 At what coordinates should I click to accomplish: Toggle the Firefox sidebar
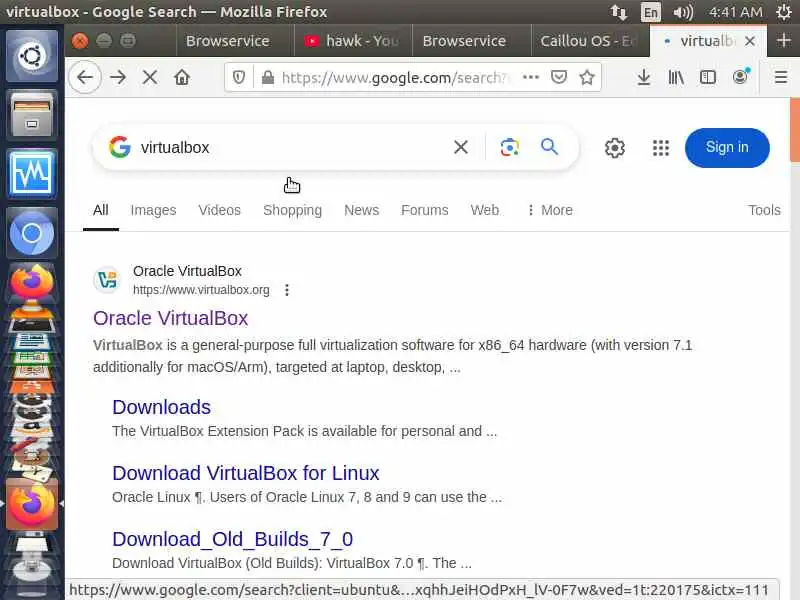pos(708,77)
